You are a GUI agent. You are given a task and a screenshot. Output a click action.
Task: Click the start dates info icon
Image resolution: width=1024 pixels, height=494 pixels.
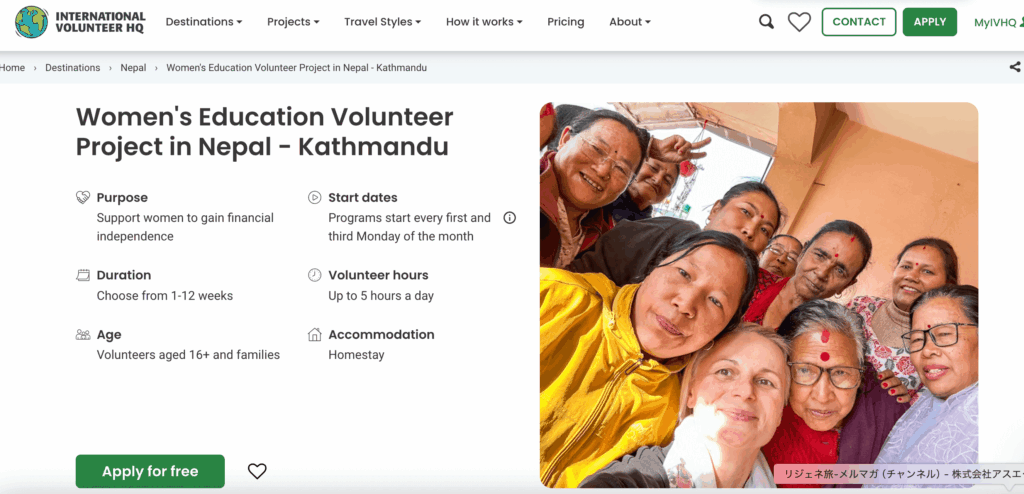coord(509,218)
